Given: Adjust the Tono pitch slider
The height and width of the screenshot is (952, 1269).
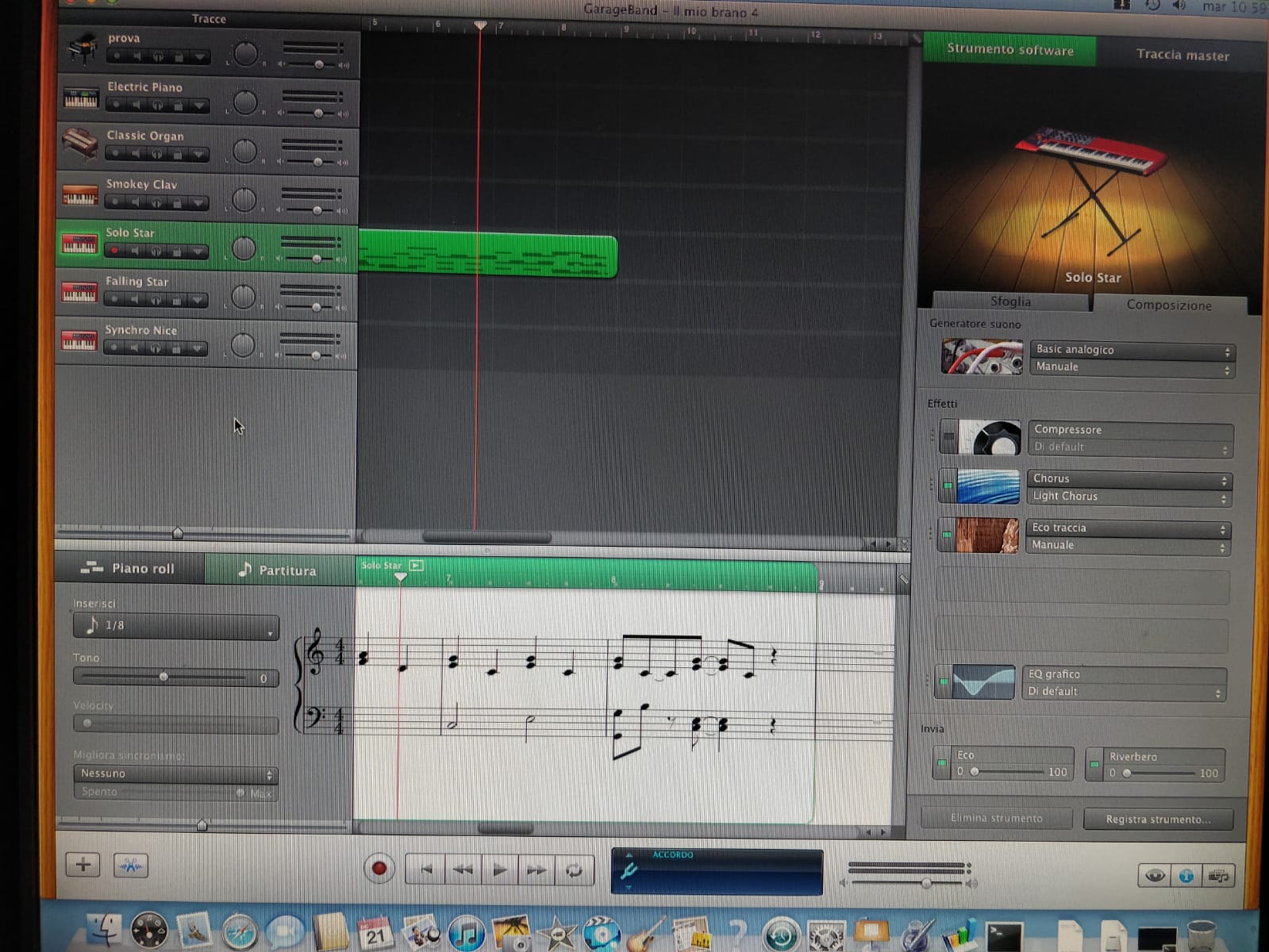Looking at the screenshot, I should tap(163, 678).
